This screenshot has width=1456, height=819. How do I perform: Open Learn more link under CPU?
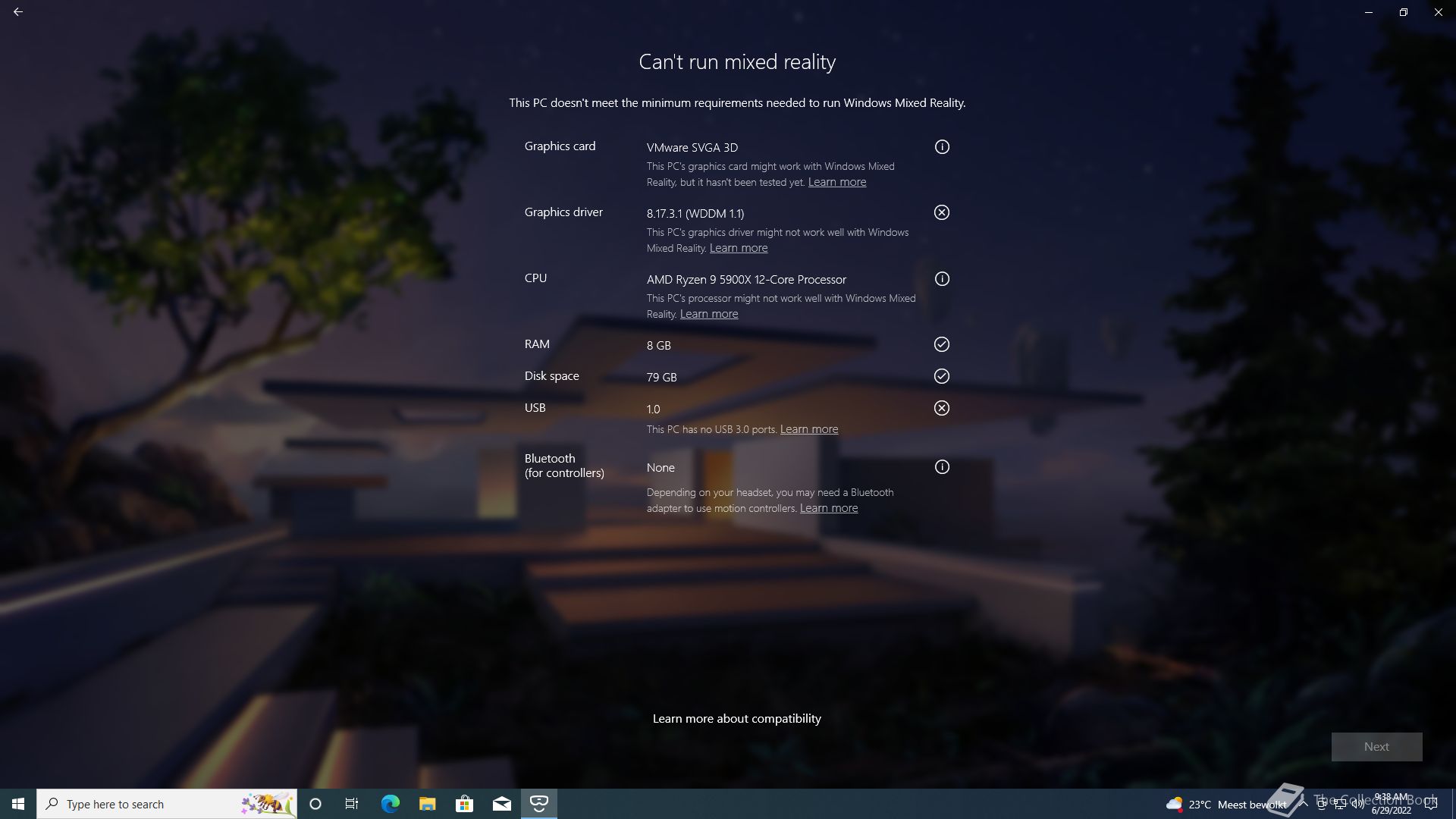[709, 314]
